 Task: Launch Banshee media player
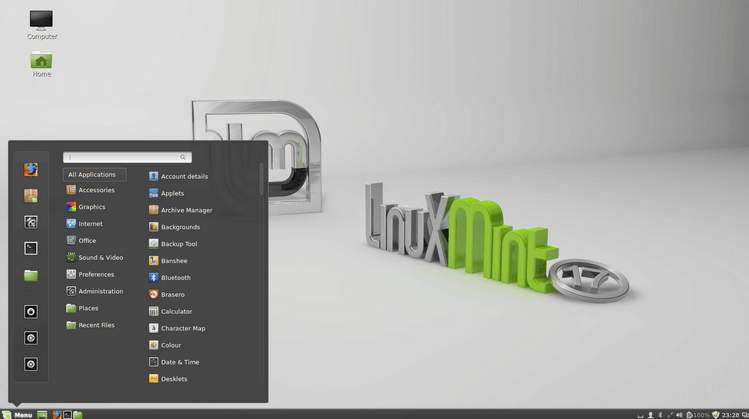click(x=168, y=261)
